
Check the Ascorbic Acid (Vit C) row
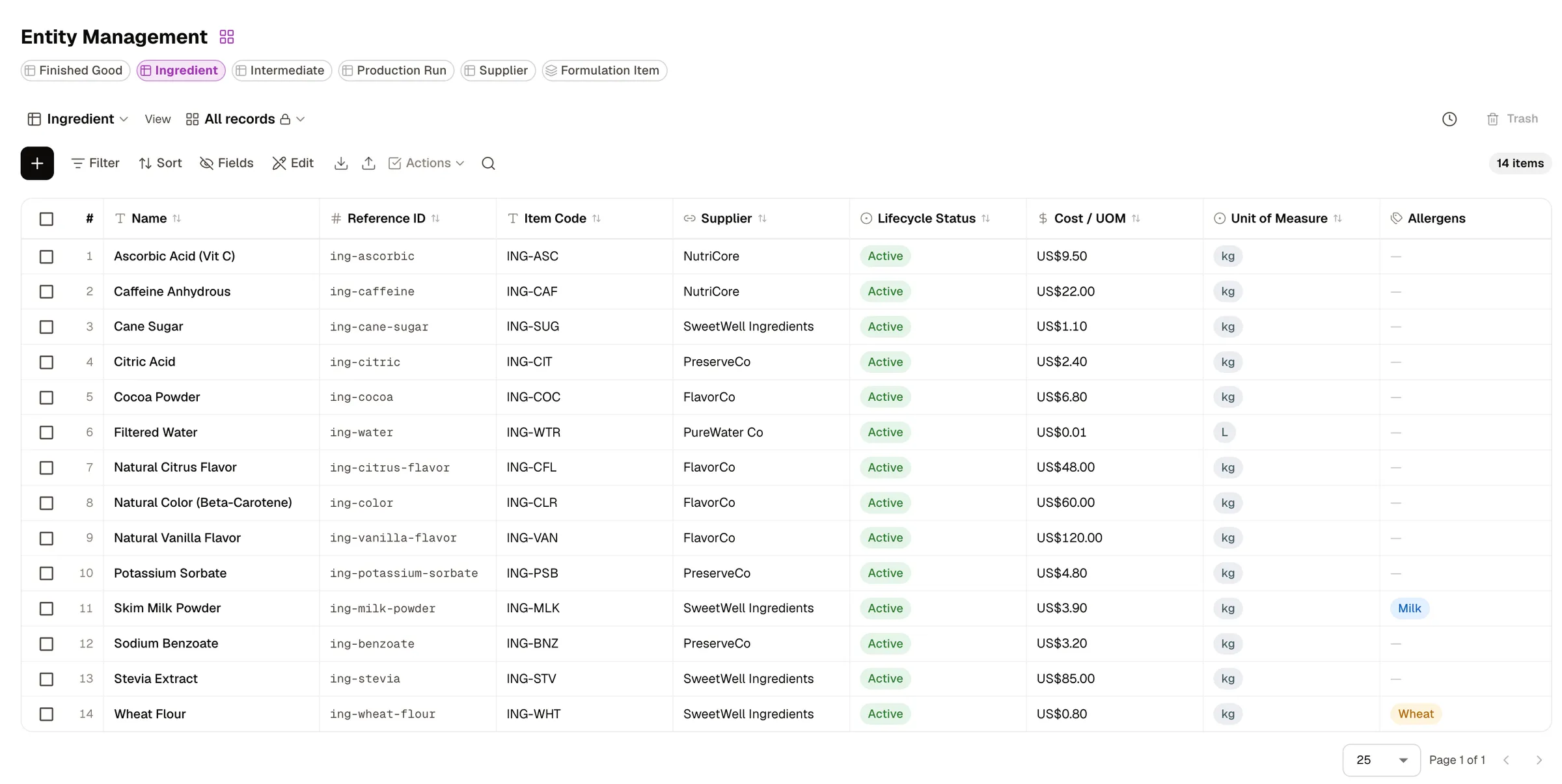(46, 256)
